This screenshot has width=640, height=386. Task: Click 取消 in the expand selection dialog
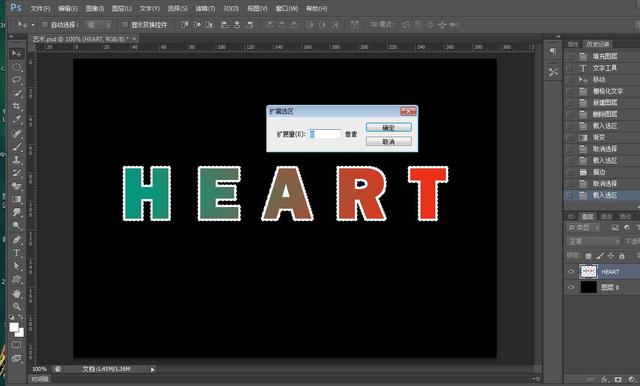[389, 142]
